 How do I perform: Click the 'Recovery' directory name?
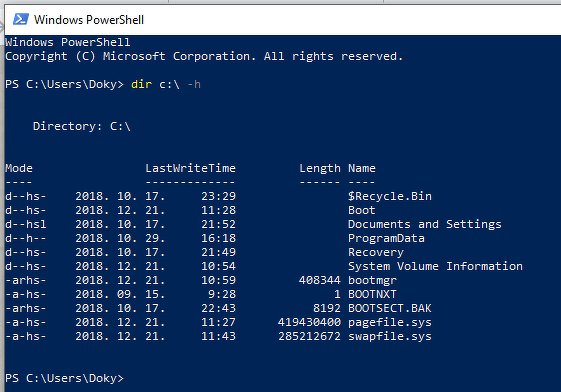(376, 252)
